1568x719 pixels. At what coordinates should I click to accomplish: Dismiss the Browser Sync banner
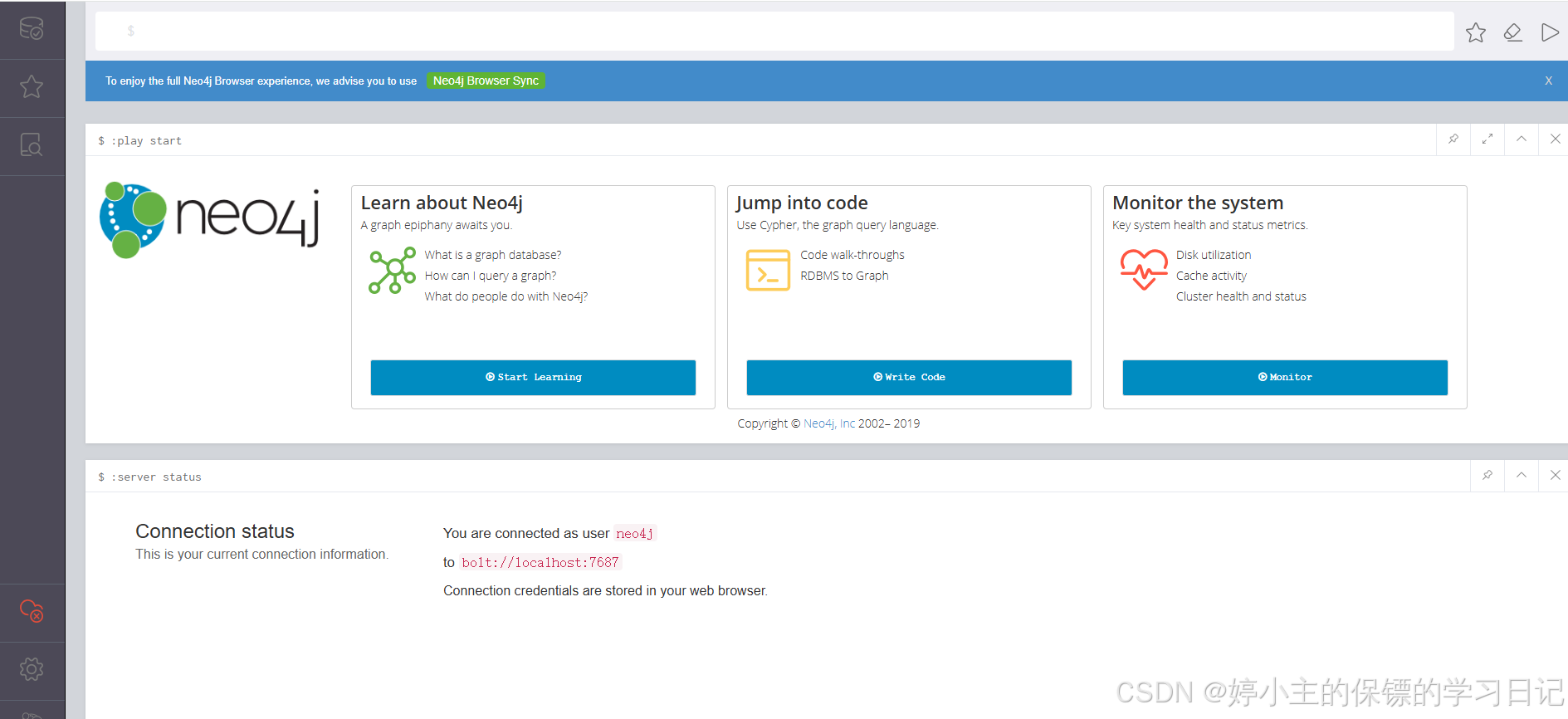[x=1548, y=81]
